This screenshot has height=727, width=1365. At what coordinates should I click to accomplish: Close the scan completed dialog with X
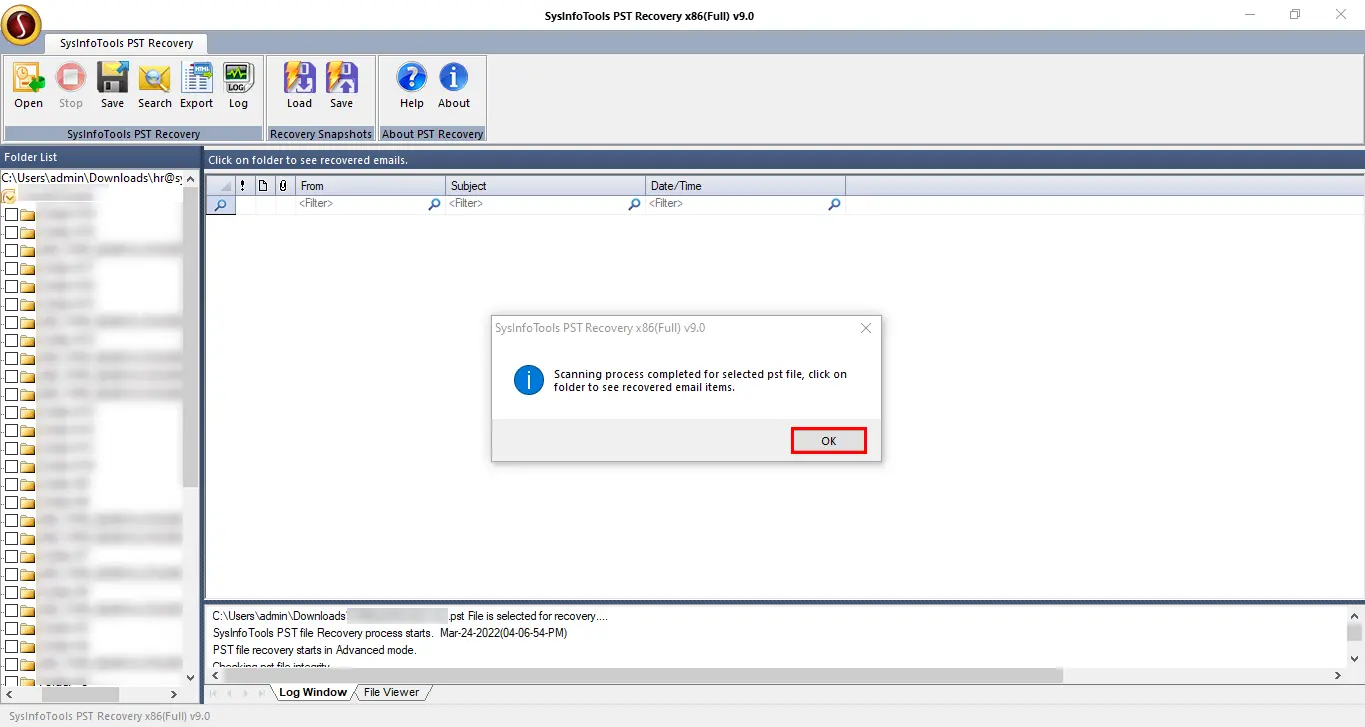pos(866,328)
